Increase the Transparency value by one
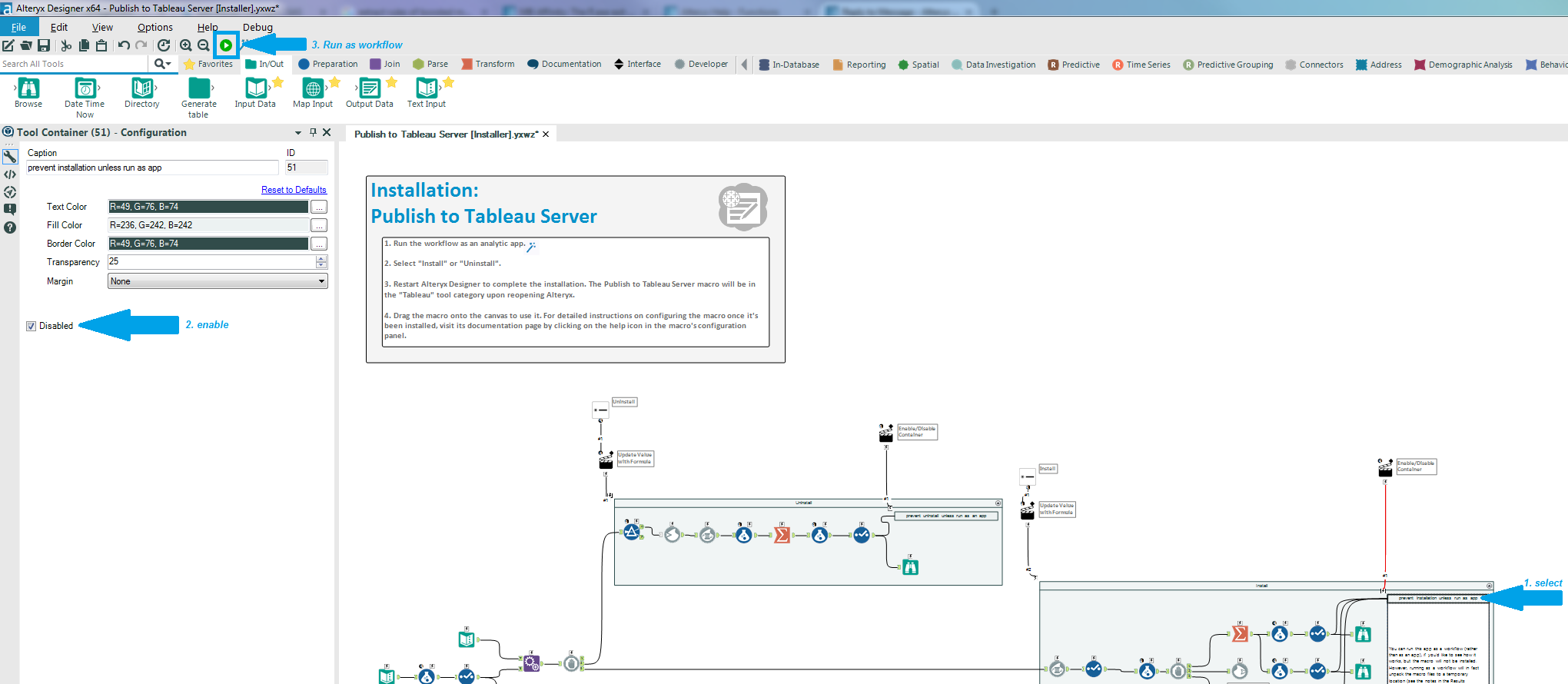This screenshot has width=1568, height=684. pos(321,258)
